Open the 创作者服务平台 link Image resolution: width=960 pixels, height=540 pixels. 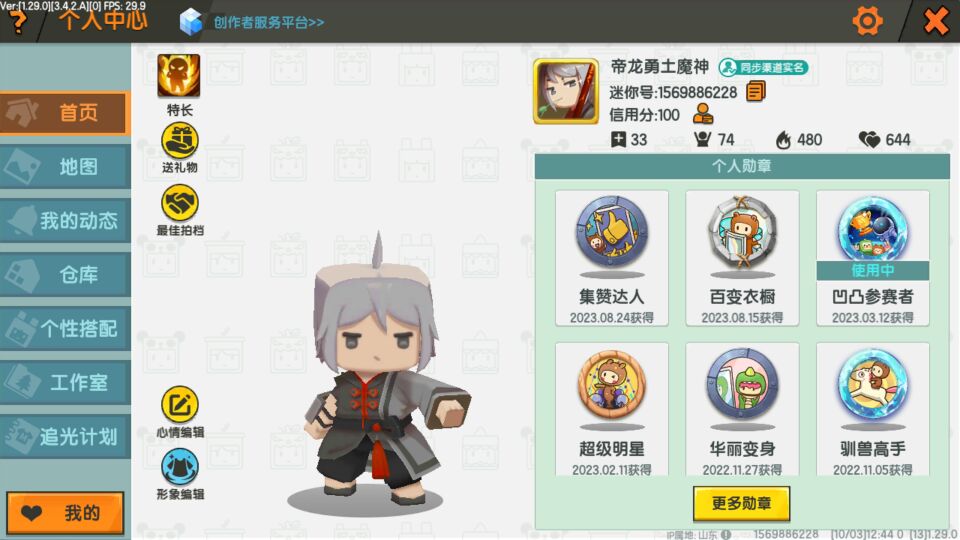pos(269,23)
